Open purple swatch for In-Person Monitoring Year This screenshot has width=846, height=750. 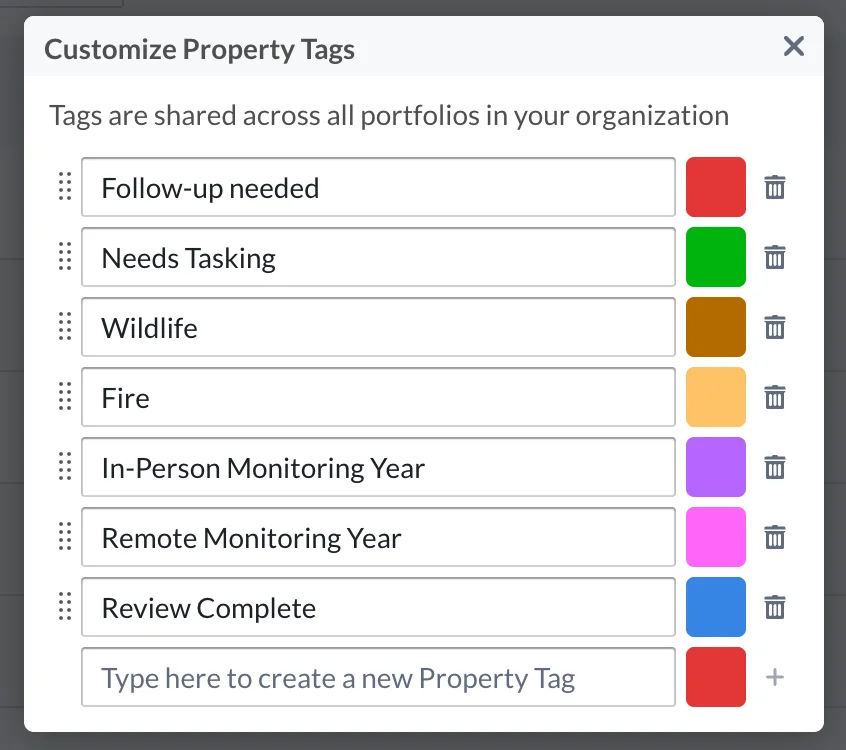(715, 467)
